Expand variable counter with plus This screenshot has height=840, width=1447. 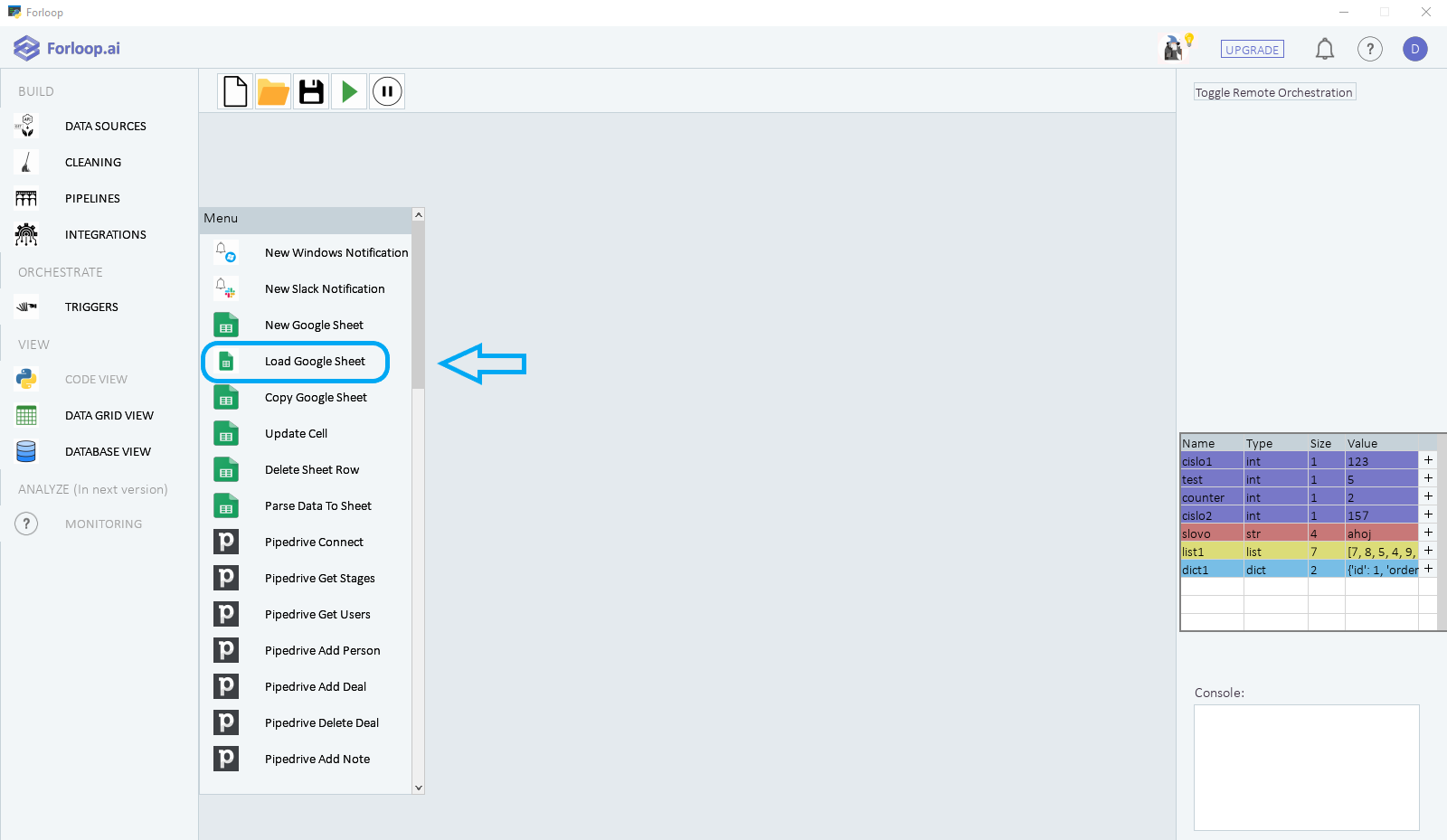coord(1428,496)
